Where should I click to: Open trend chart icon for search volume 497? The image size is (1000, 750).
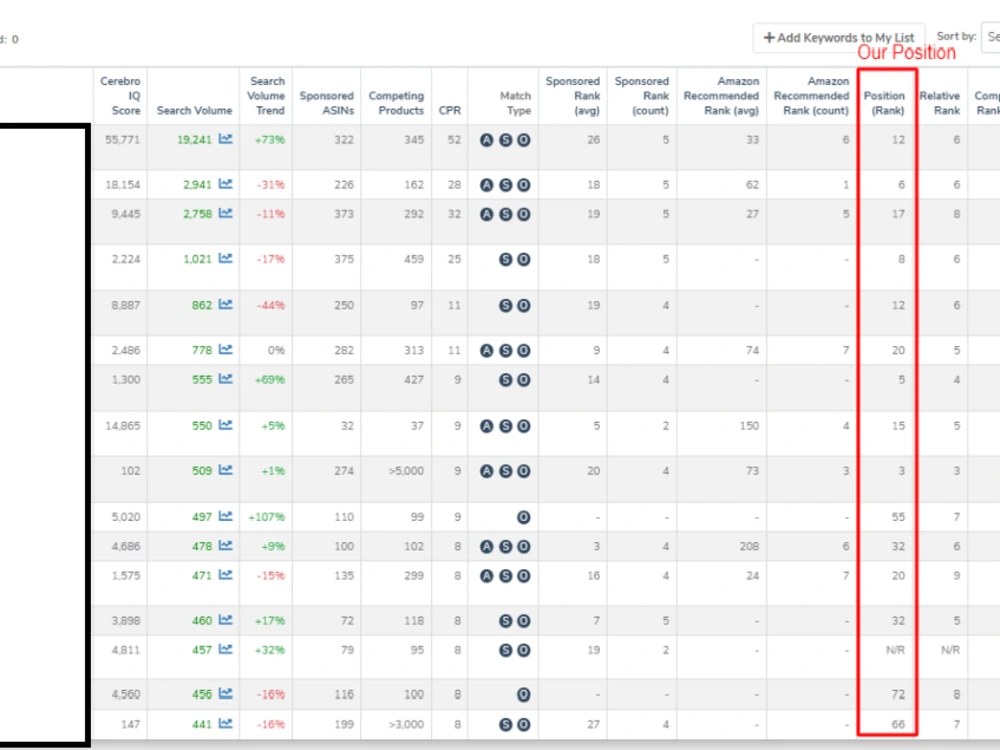point(226,517)
